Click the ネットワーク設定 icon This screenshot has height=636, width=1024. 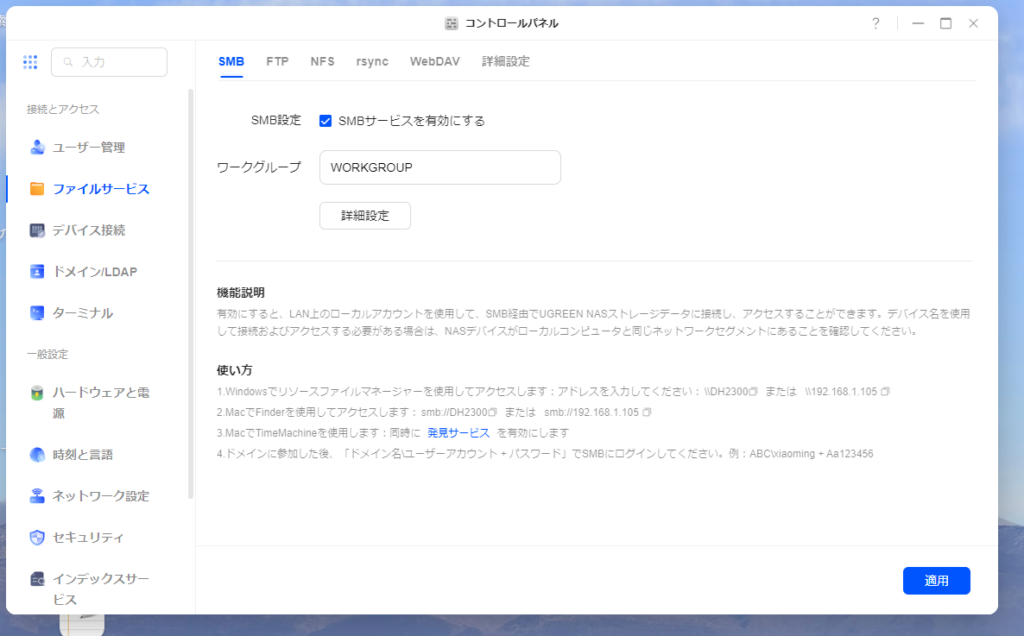click(37, 496)
